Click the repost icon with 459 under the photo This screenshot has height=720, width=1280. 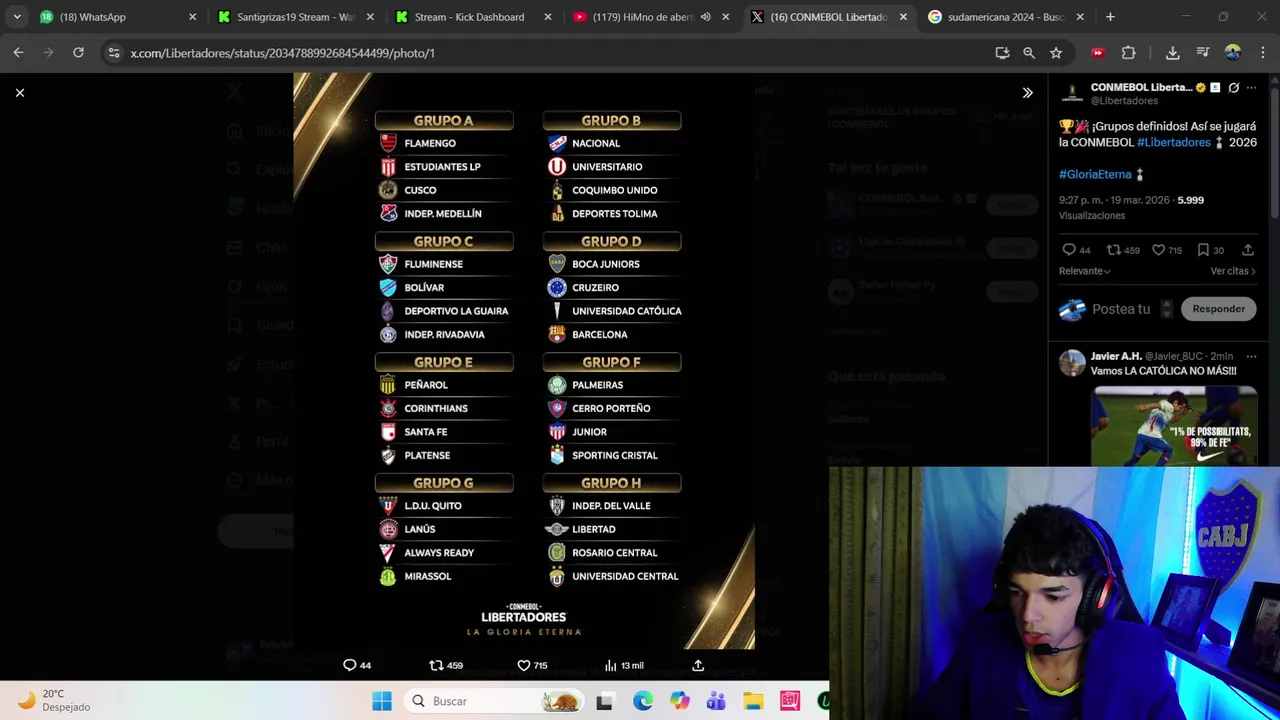[x=445, y=665]
